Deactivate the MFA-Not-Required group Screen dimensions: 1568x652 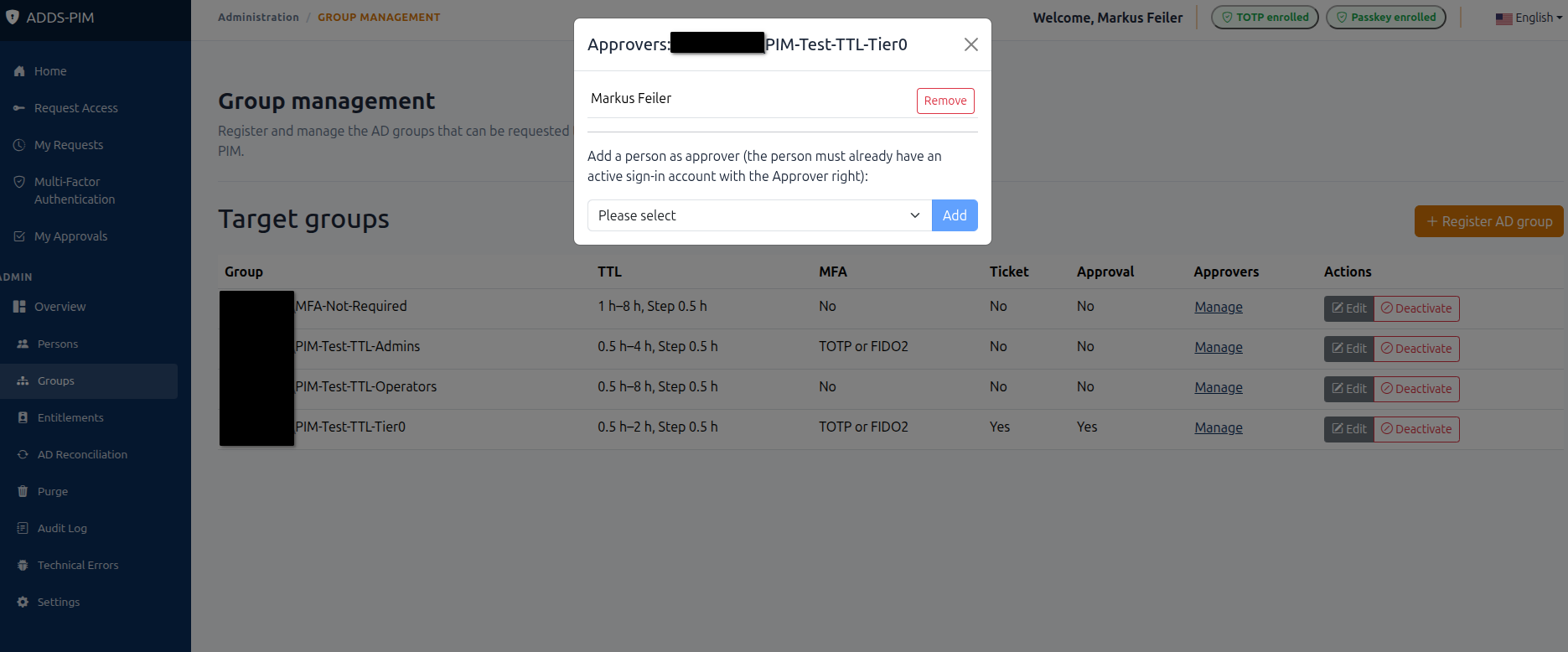pos(1417,308)
